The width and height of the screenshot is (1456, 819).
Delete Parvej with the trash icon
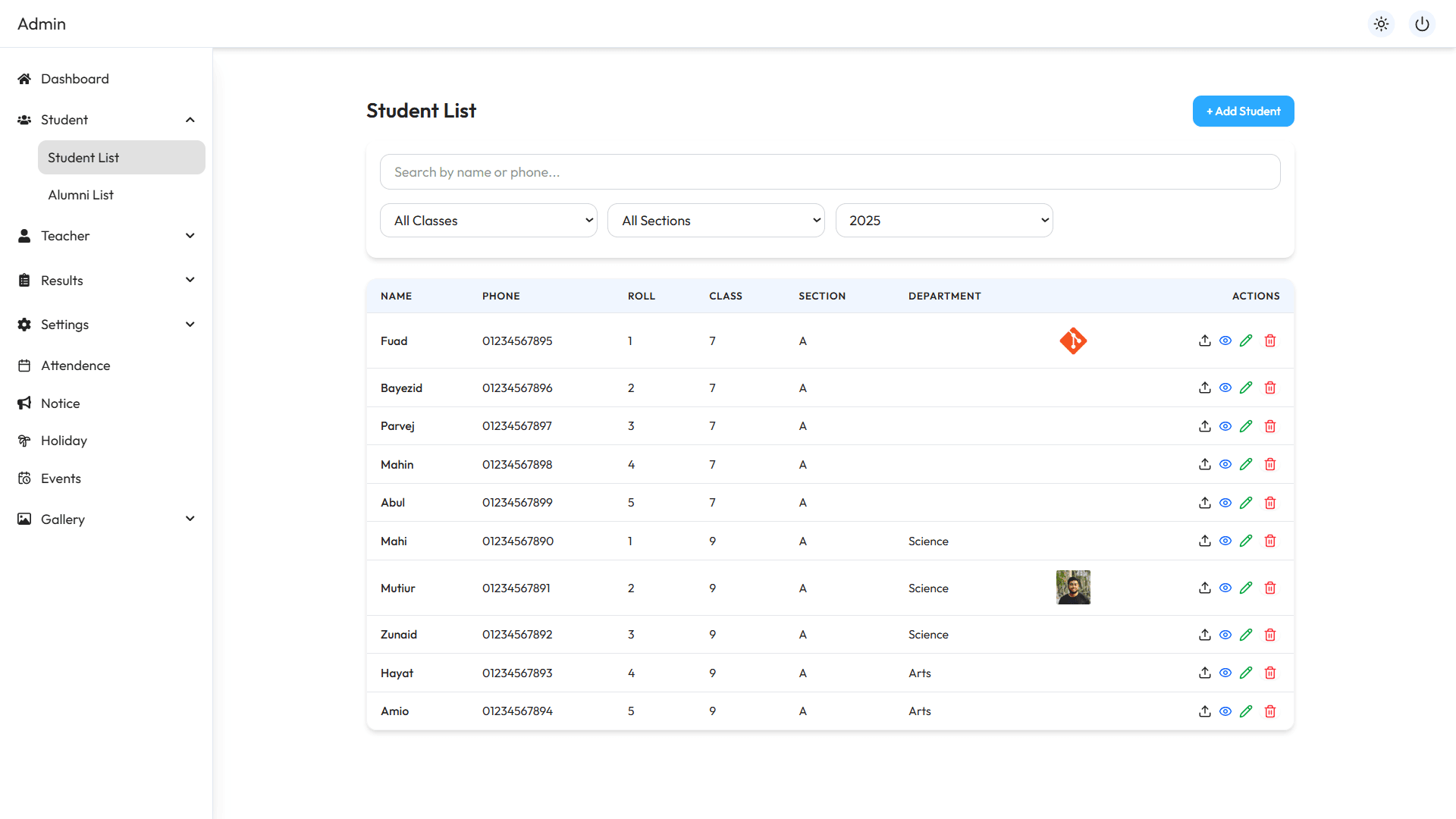click(x=1270, y=426)
